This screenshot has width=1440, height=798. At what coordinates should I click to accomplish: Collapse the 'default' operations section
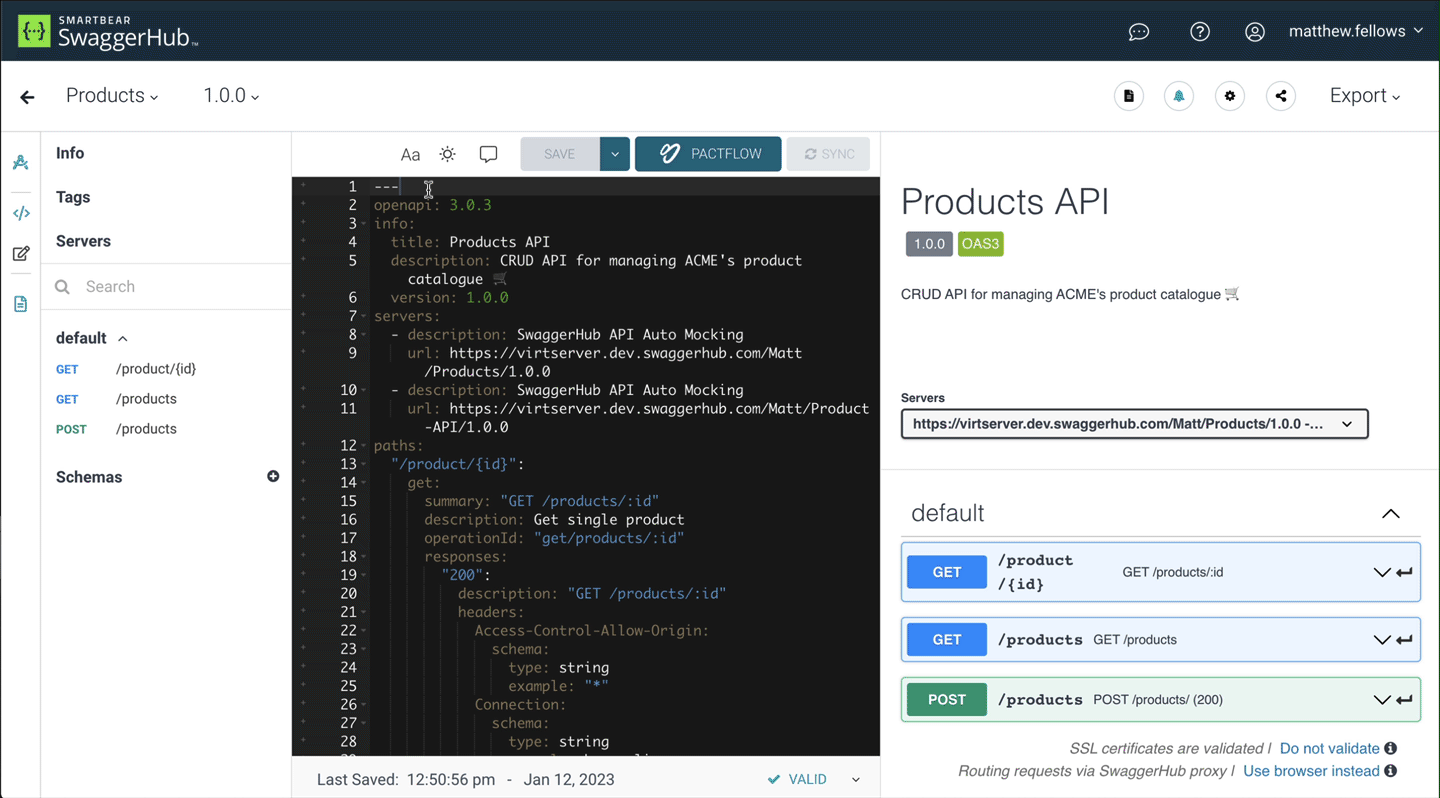pos(1390,513)
